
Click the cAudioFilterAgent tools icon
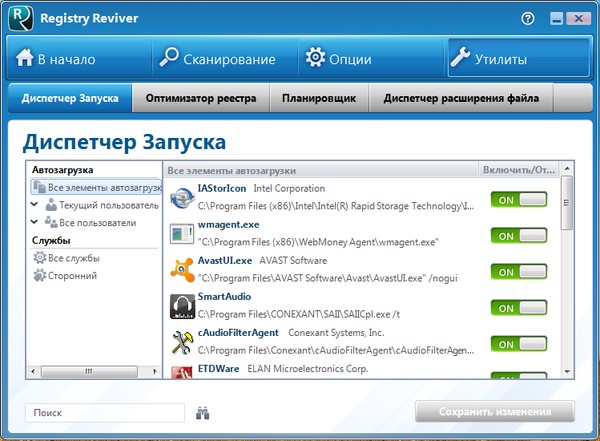(x=182, y=342)
